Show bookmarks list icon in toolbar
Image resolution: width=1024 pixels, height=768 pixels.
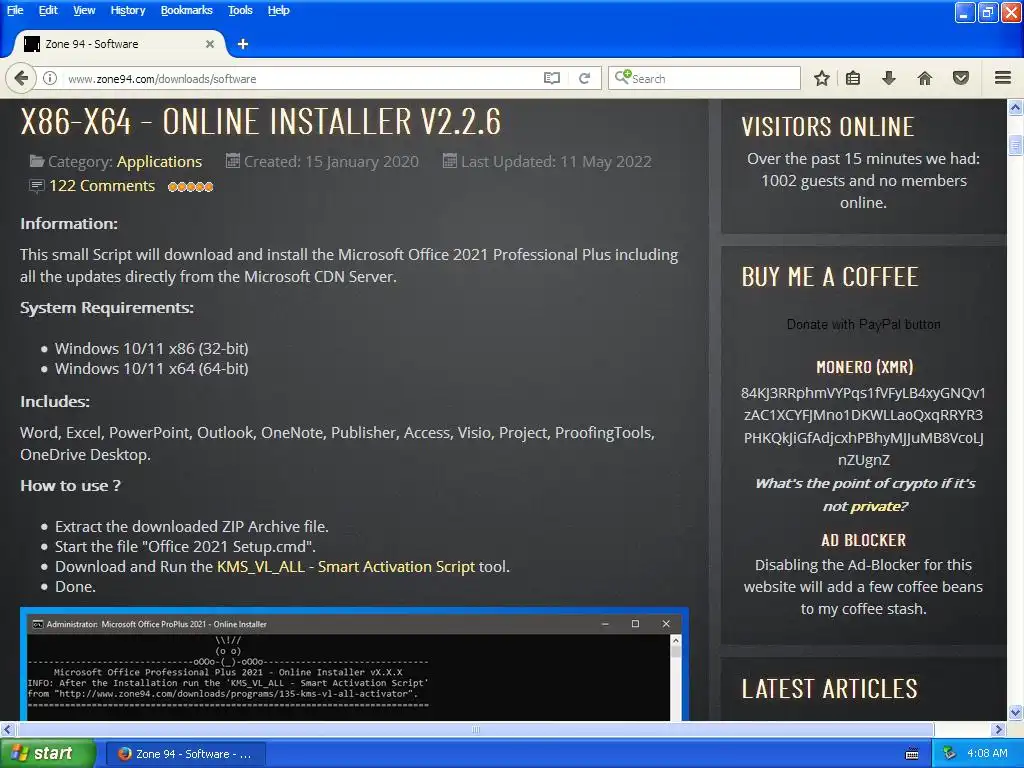853,78
